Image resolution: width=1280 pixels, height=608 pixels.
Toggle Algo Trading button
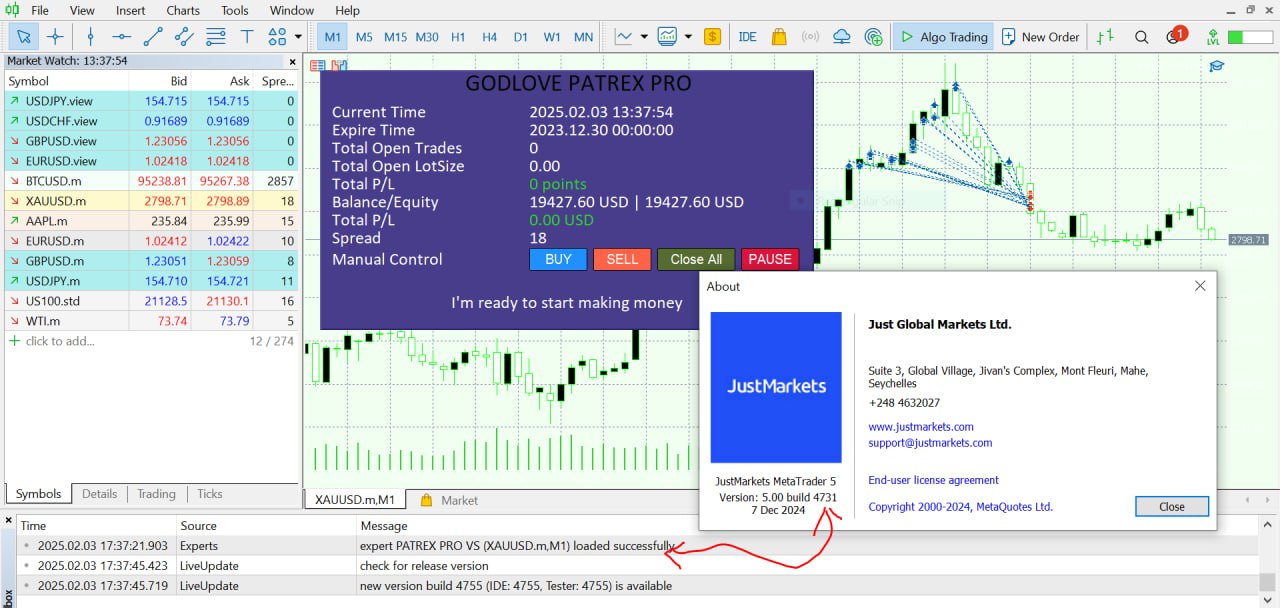click(943, 37)
